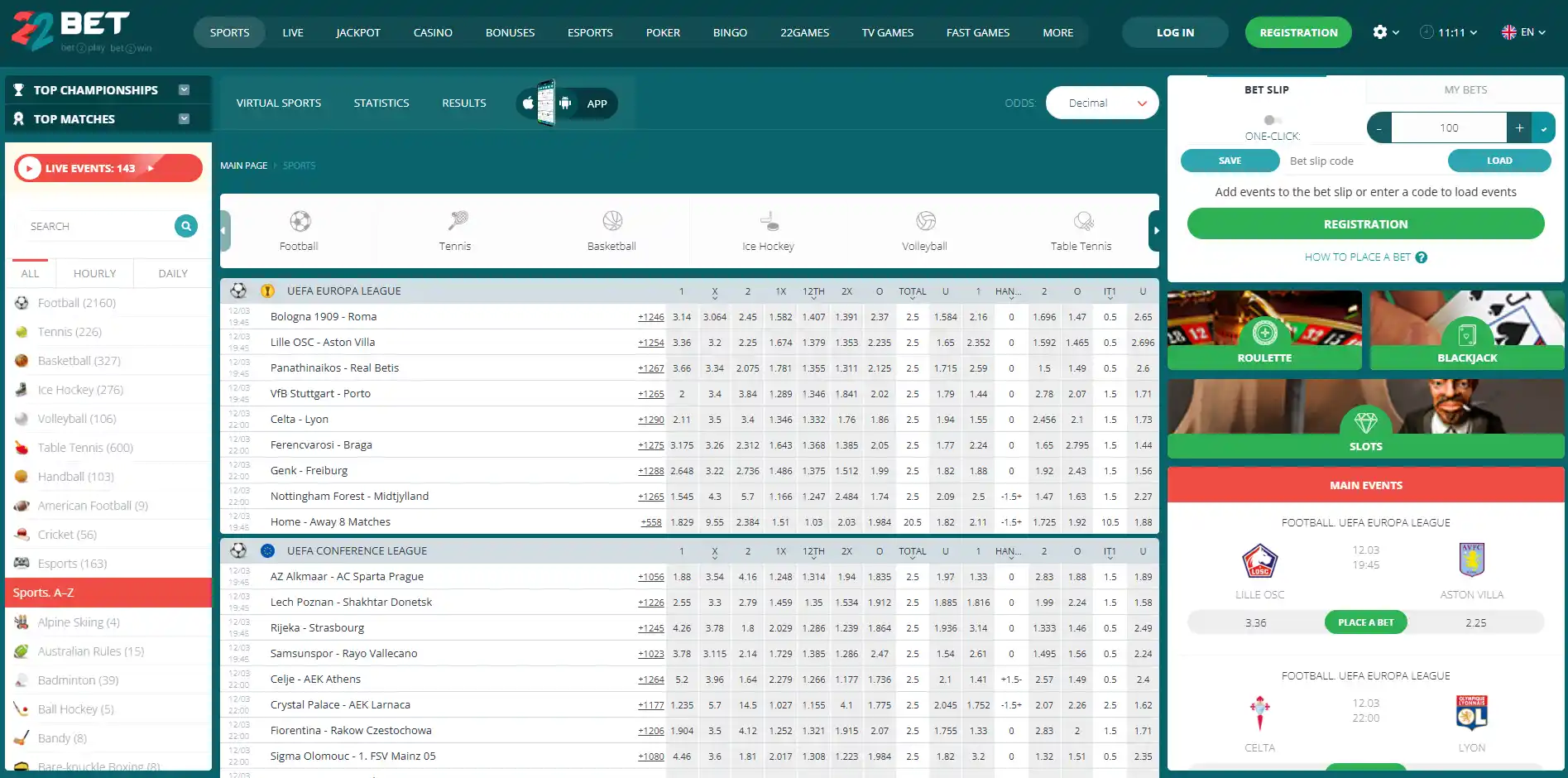Open Cricket (56) in sidebar list
The image size is (1568, 778).
[108, 535]
